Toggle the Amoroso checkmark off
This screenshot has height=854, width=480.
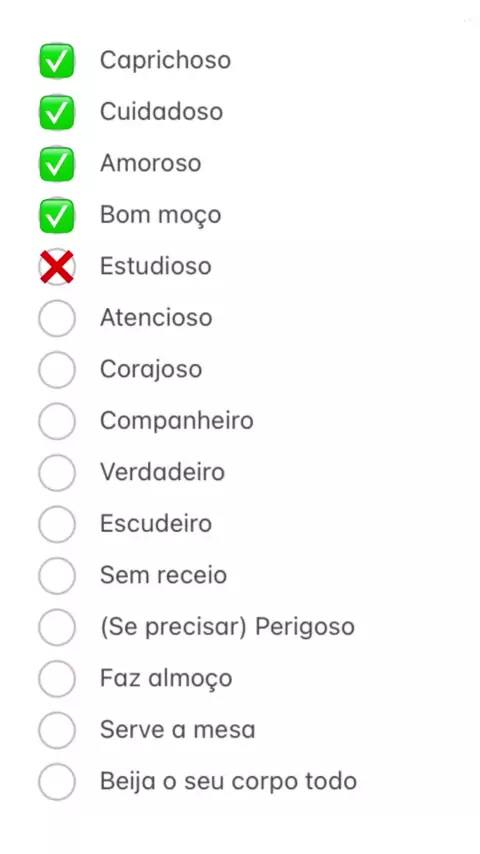click(57, 163)
